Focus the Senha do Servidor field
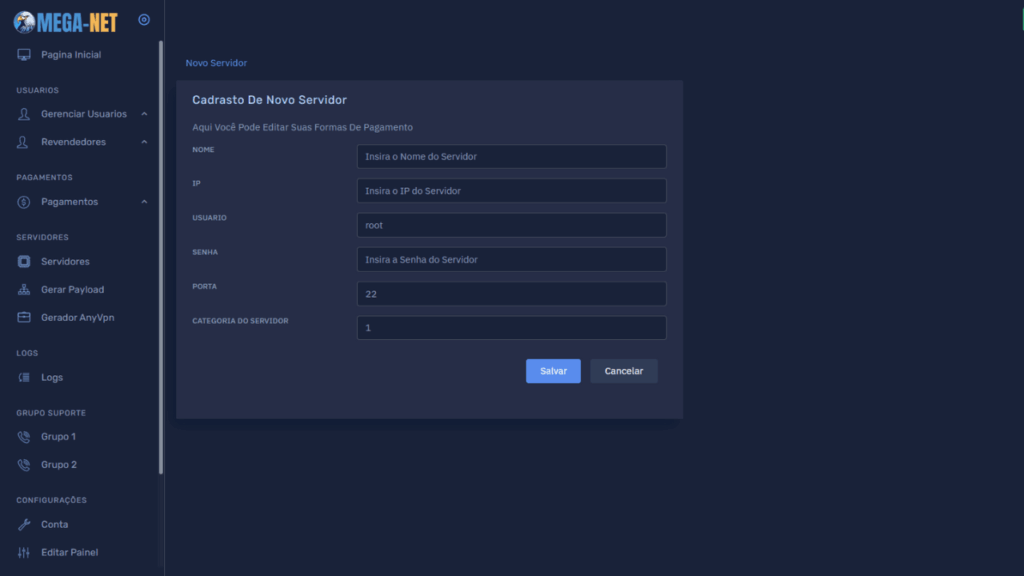Viewport: 1024px width, 576px height. click(511, 259)
